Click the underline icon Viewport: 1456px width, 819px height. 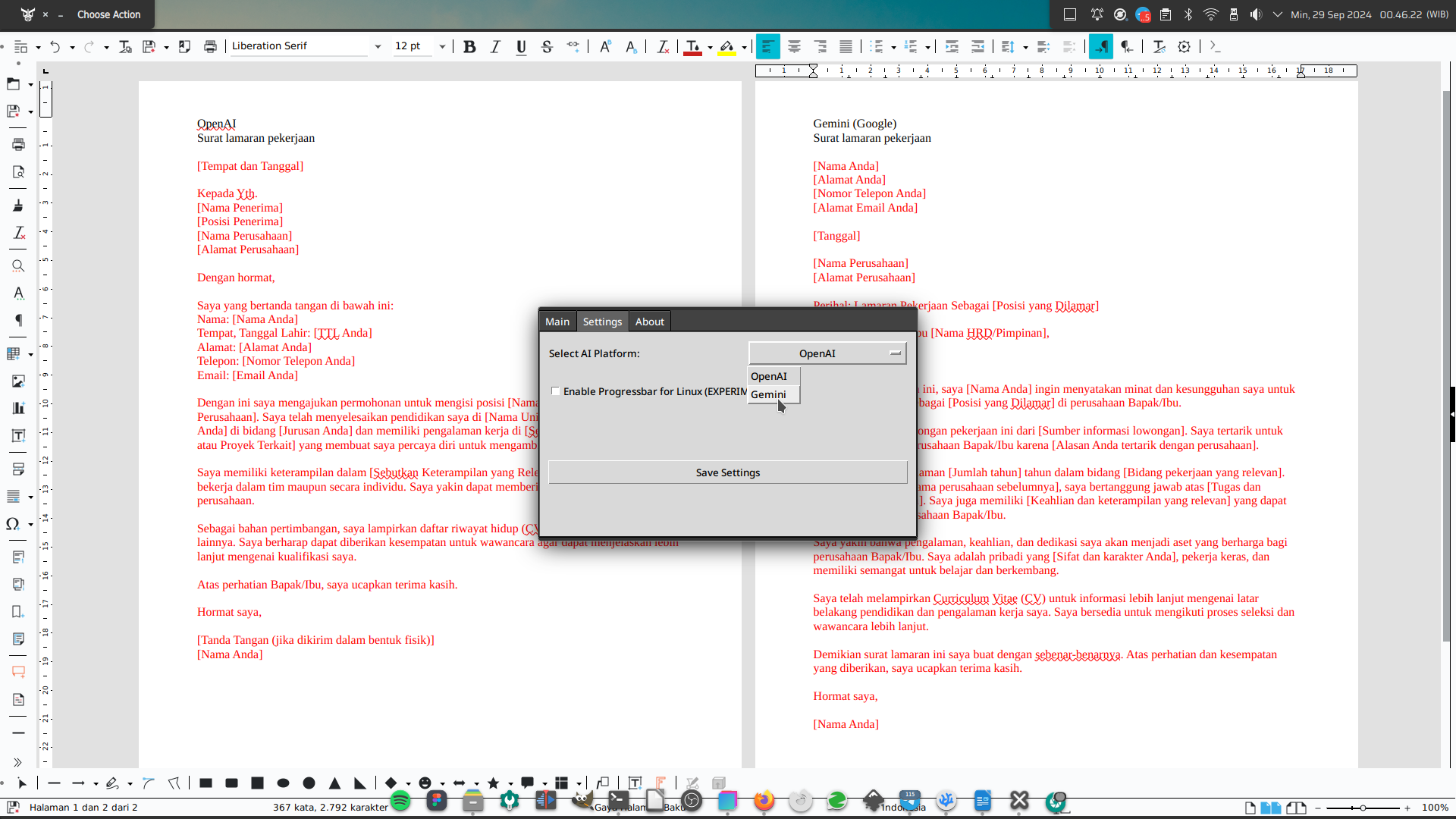point(521,47)
